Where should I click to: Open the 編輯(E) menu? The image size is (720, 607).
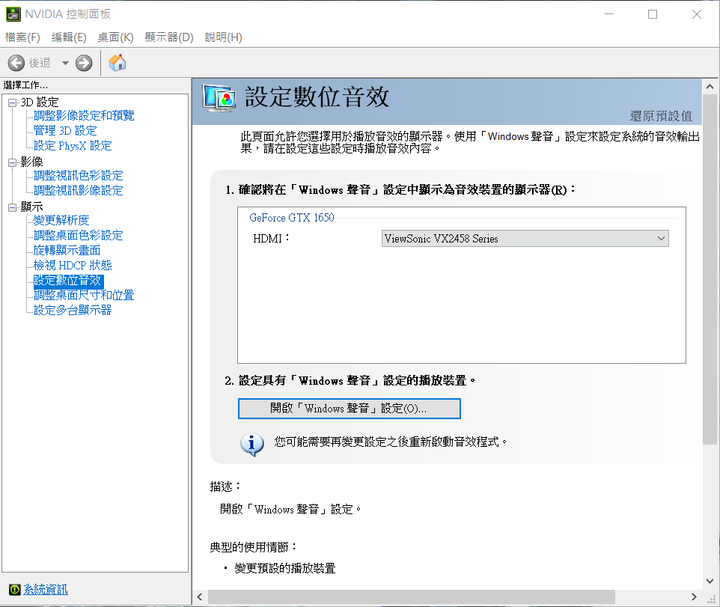click(69, 37)
